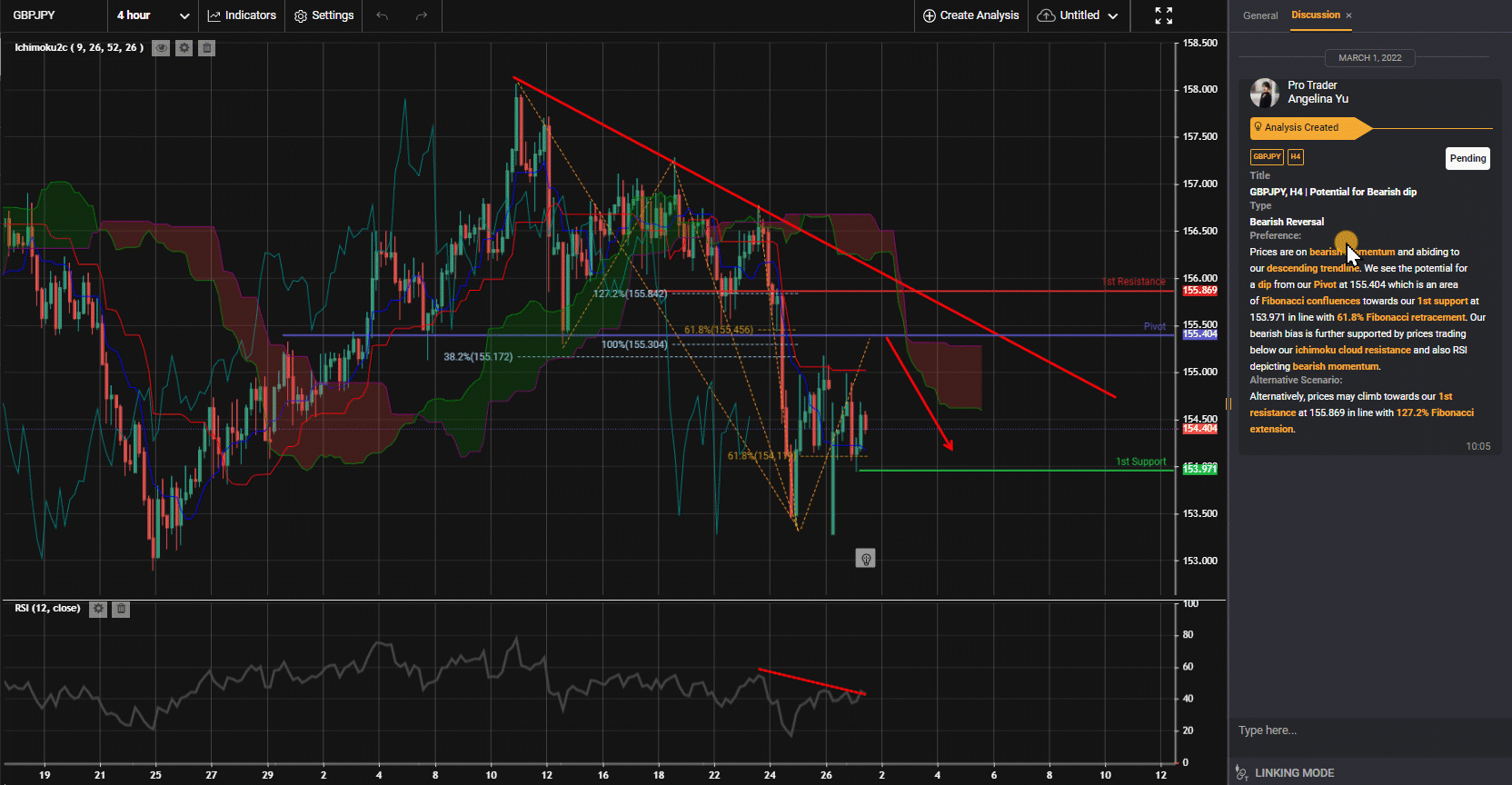The height and width of the screenshot is (785, 1512).
Task: Click the 155.404 pivot price label
Action: pos(1199,334)
